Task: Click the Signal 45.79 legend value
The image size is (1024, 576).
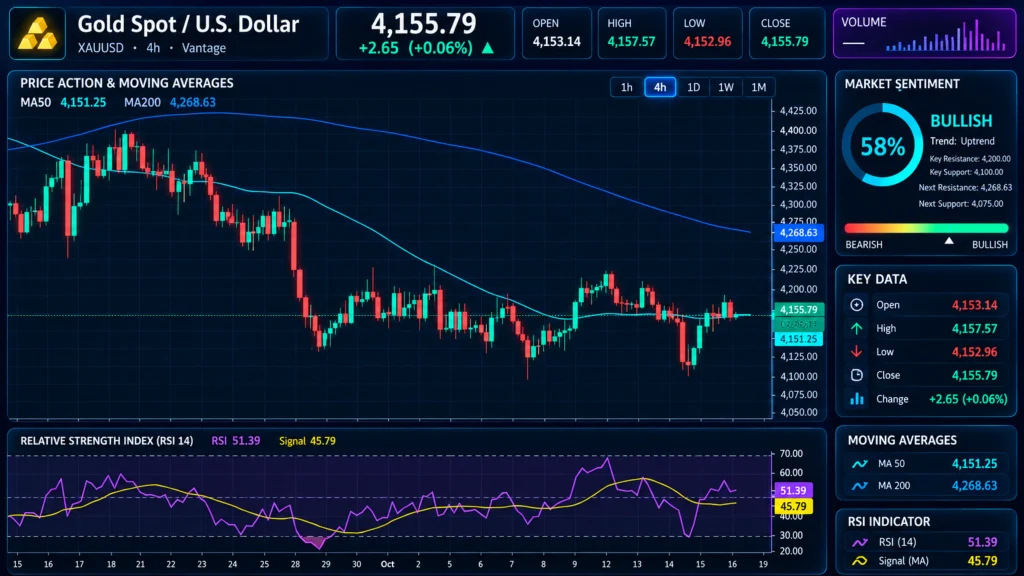Action: pos(308,441)
